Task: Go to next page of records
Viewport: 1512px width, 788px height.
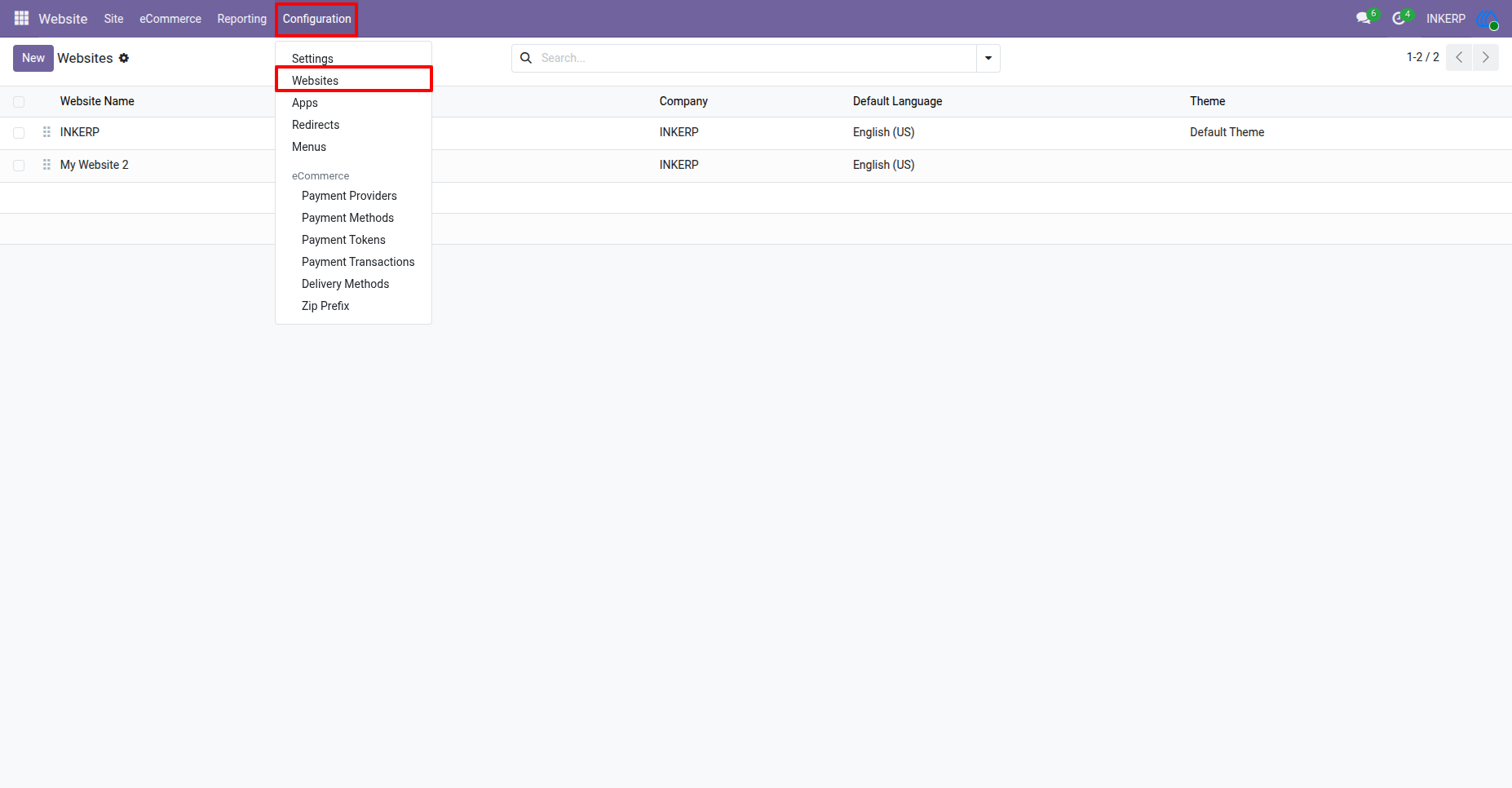Action: click(1486, 57)
